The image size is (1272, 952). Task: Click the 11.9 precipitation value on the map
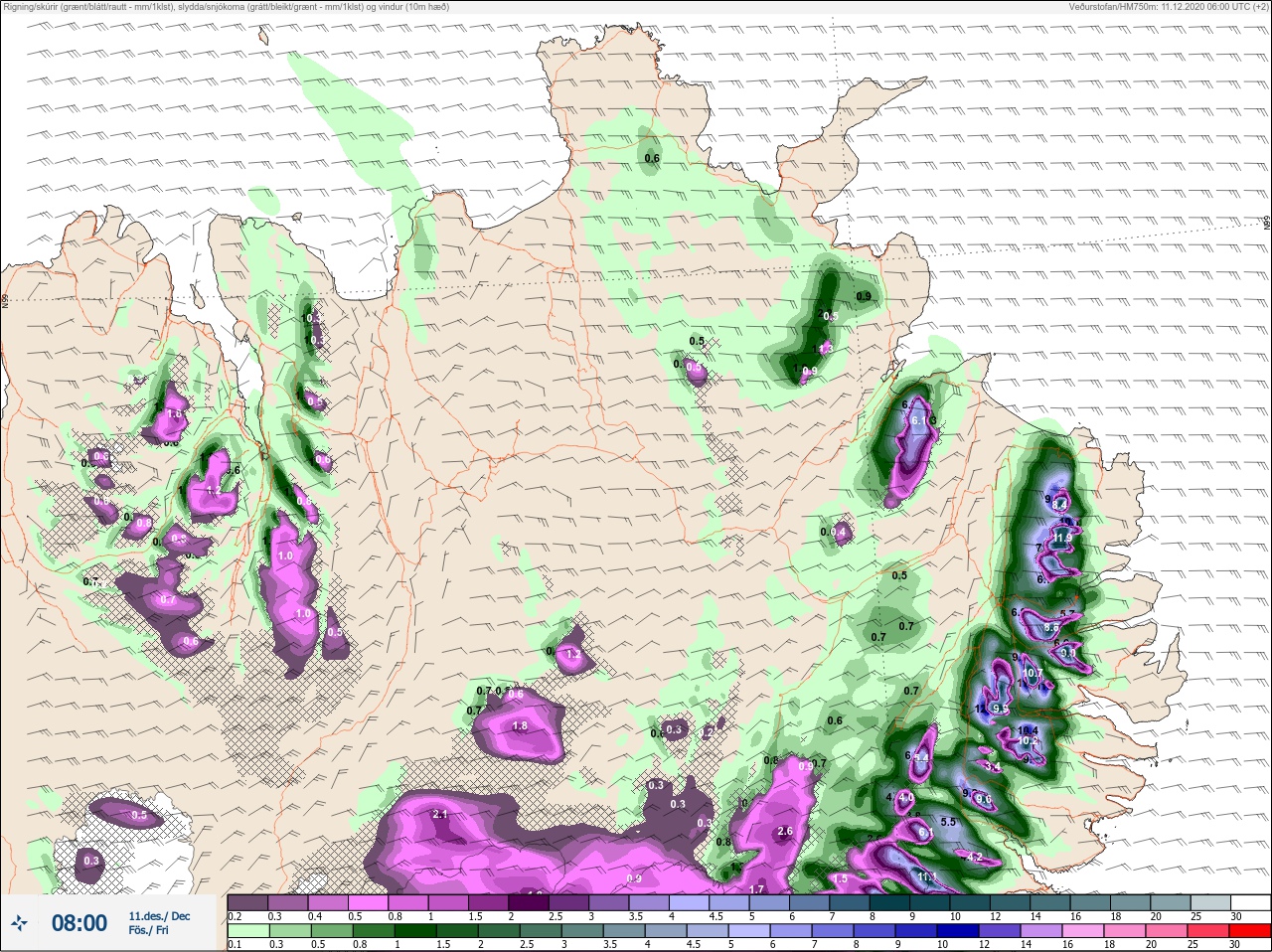(1063, 538)
